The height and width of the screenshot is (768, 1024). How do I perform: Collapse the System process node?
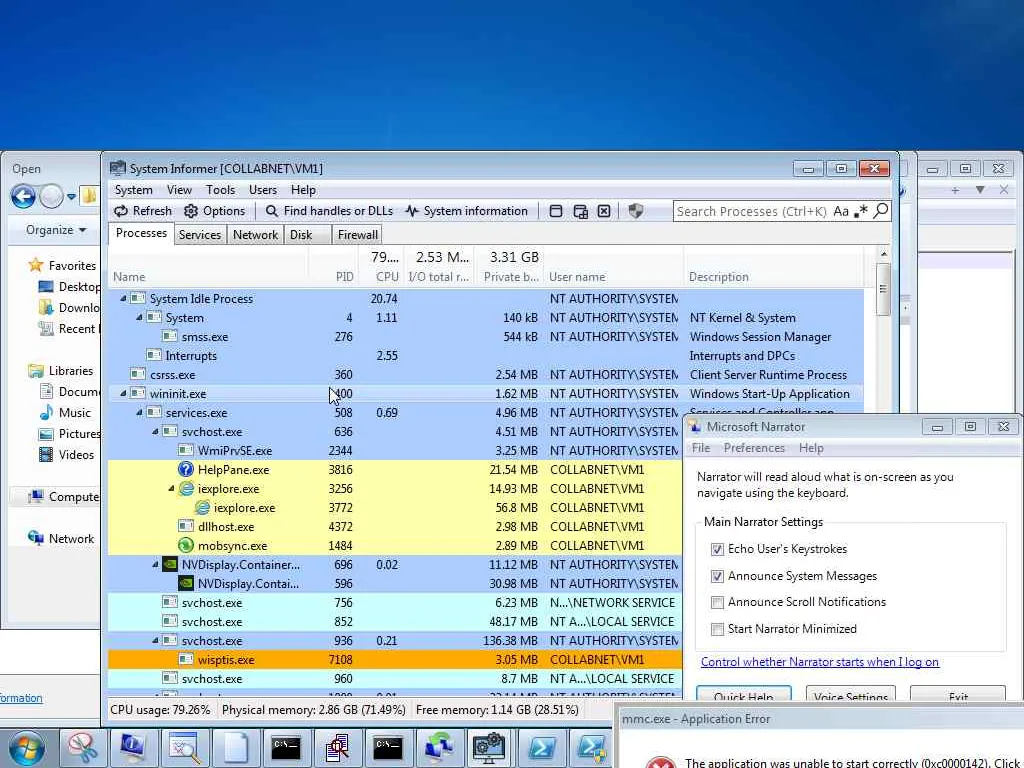139,317
